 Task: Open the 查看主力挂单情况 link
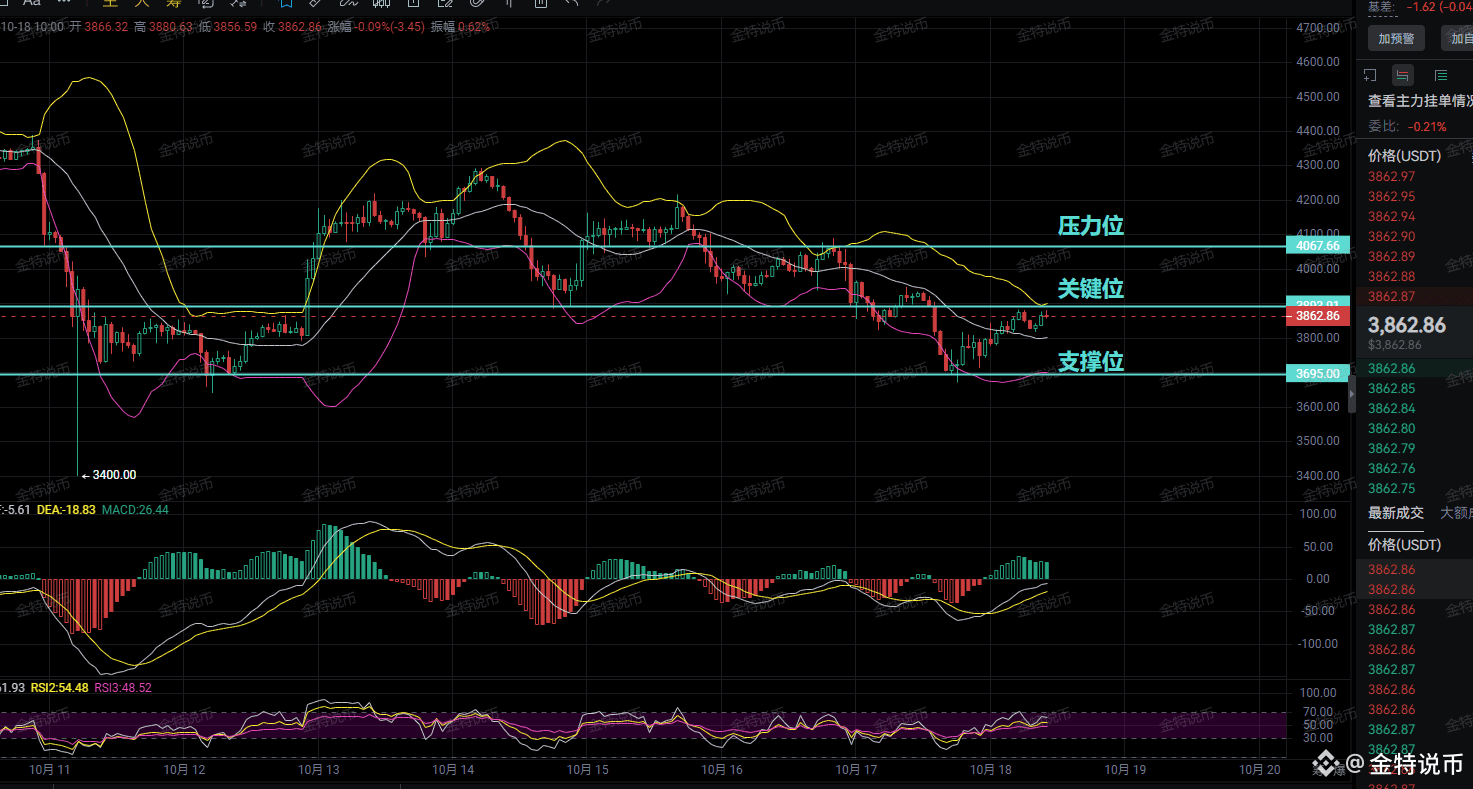1420,101
